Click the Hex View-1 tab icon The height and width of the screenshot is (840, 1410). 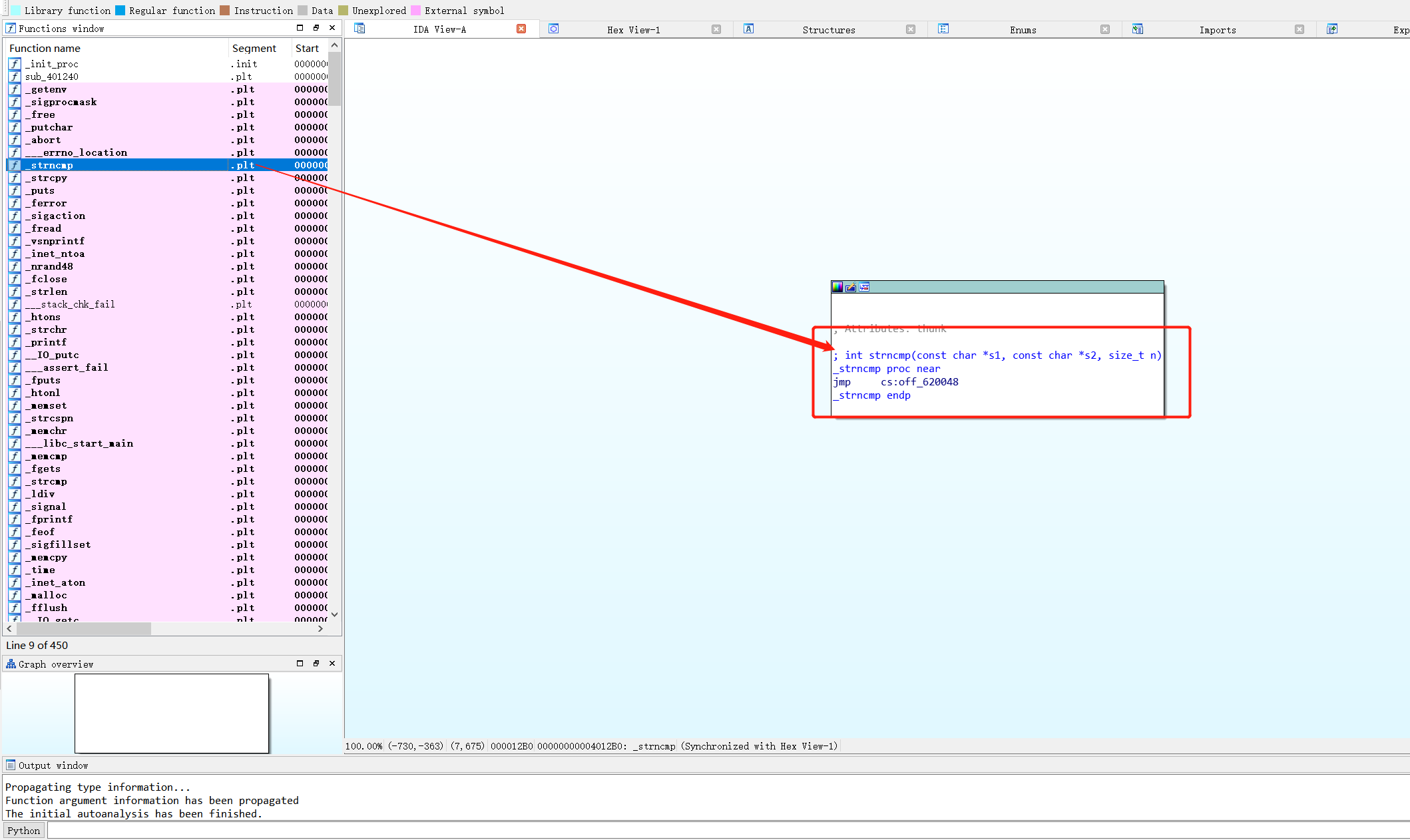click(553, 29)
